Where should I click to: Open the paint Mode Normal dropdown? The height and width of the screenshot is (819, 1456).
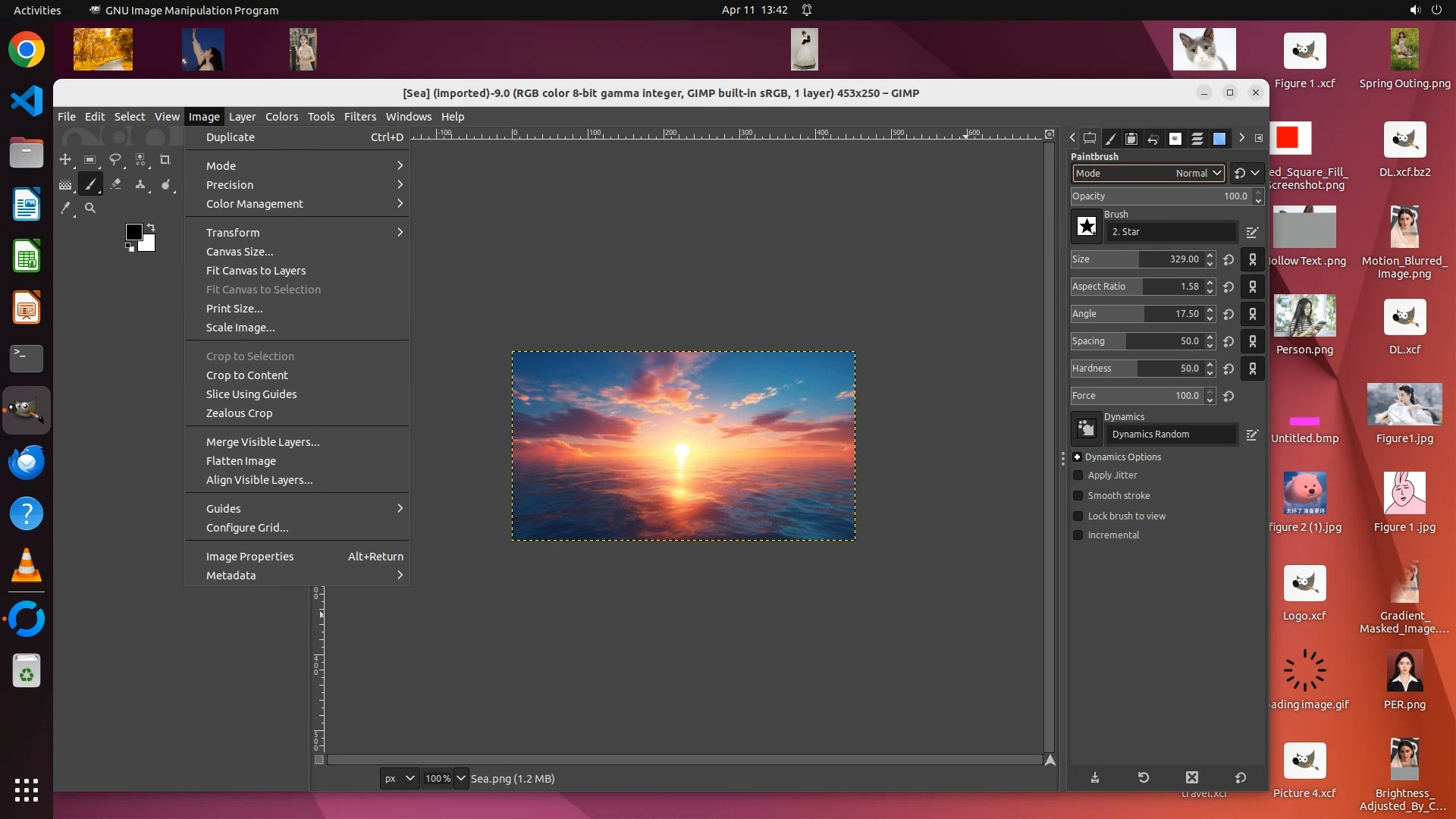click(1148, 174)
